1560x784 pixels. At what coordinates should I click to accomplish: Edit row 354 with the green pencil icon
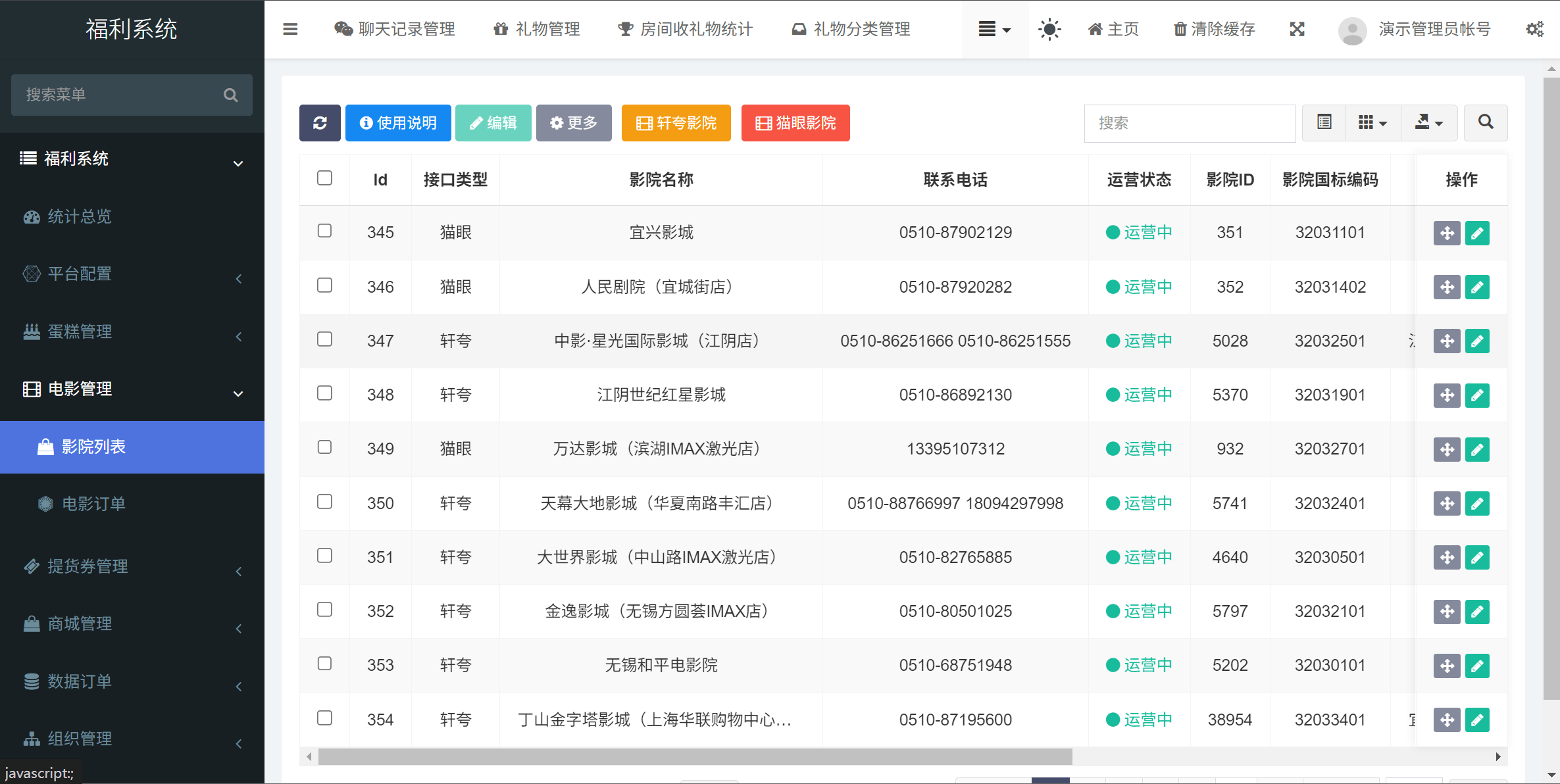[x=1477, y=720]
